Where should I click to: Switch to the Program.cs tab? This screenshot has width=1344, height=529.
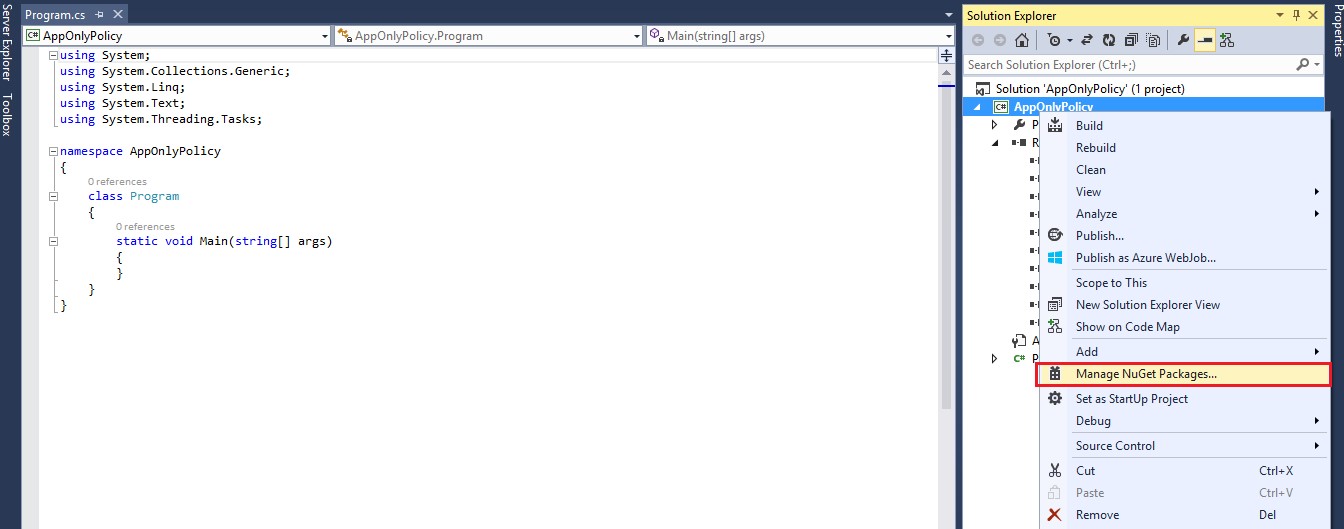pyautogui.click(x=56, y=15)
